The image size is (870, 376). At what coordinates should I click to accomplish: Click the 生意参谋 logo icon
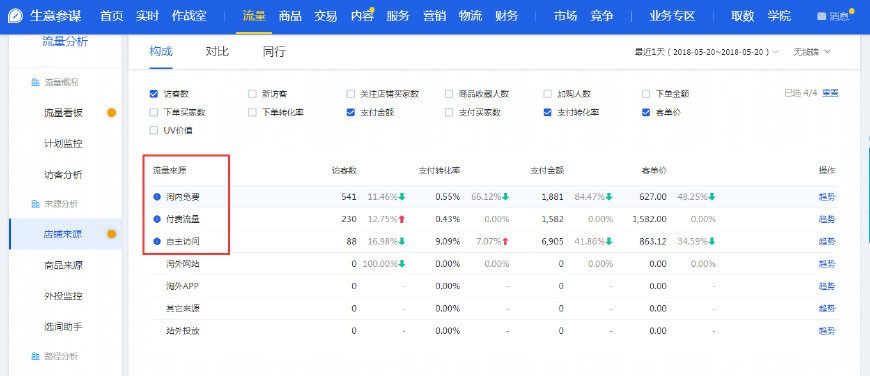(x=16, y=16)
